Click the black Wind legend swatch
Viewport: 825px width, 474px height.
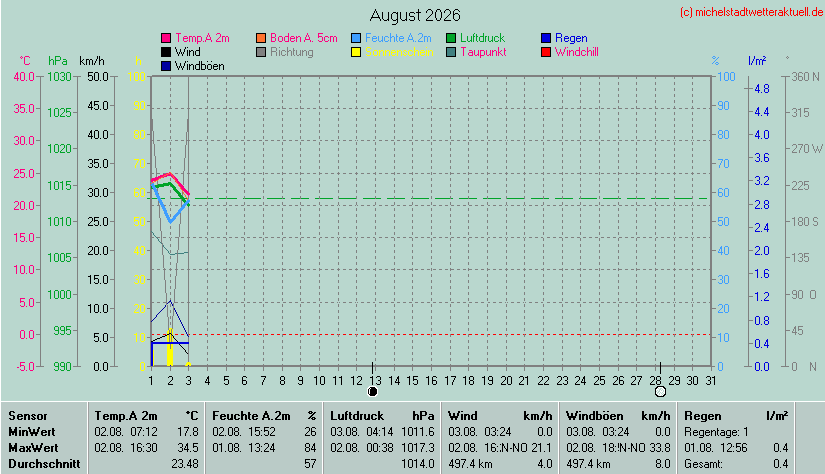tap(166, 52)
